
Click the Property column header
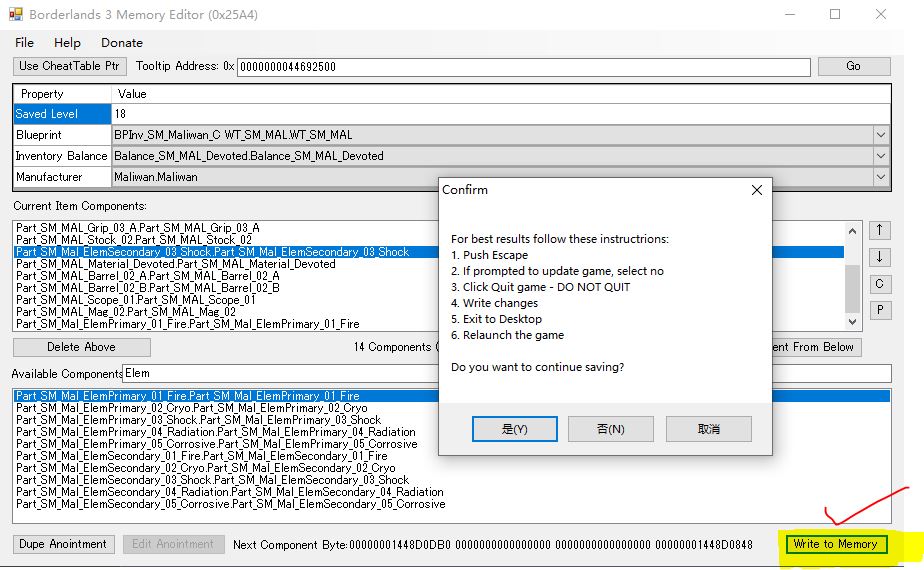[x=42, y=94]
